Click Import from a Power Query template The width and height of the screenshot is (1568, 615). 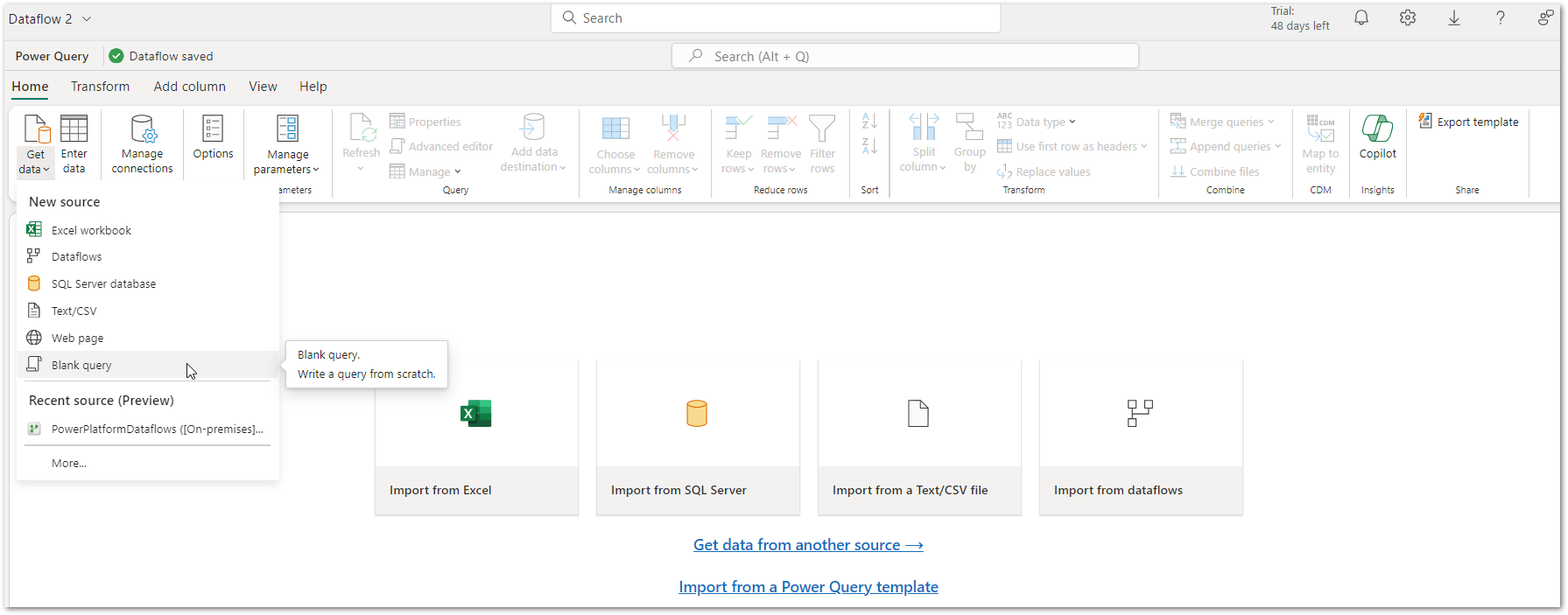coord(807,587)
